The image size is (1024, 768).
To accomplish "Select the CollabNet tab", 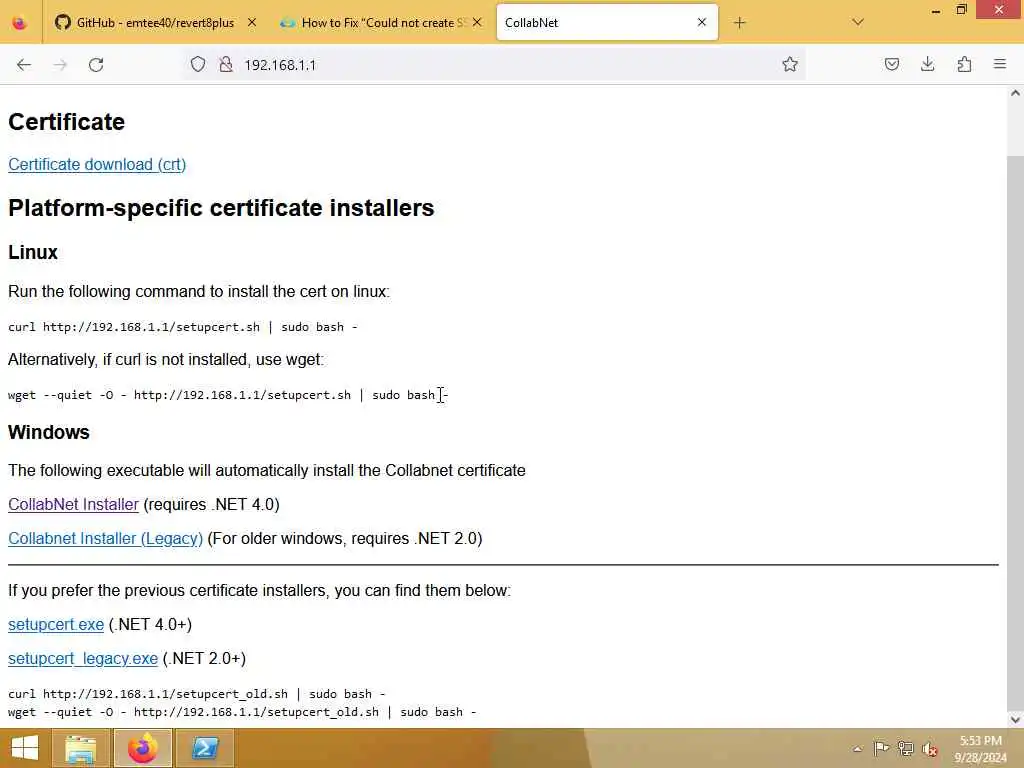I will point(607,22).
